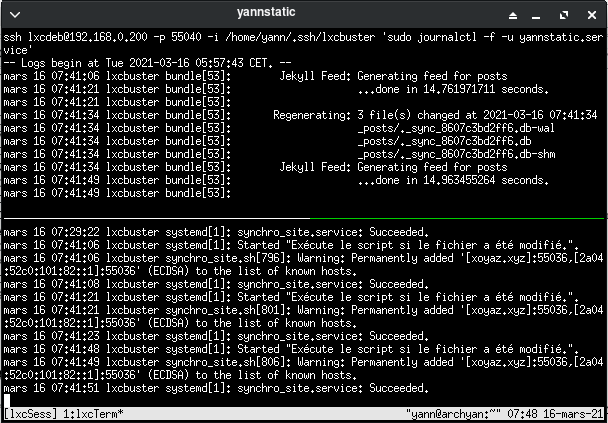The width and height of the screenshot is (608, 423).
Task: Click the 'Regenerating: 3 file(s) changed' line
Action: [x=430, y=114]
